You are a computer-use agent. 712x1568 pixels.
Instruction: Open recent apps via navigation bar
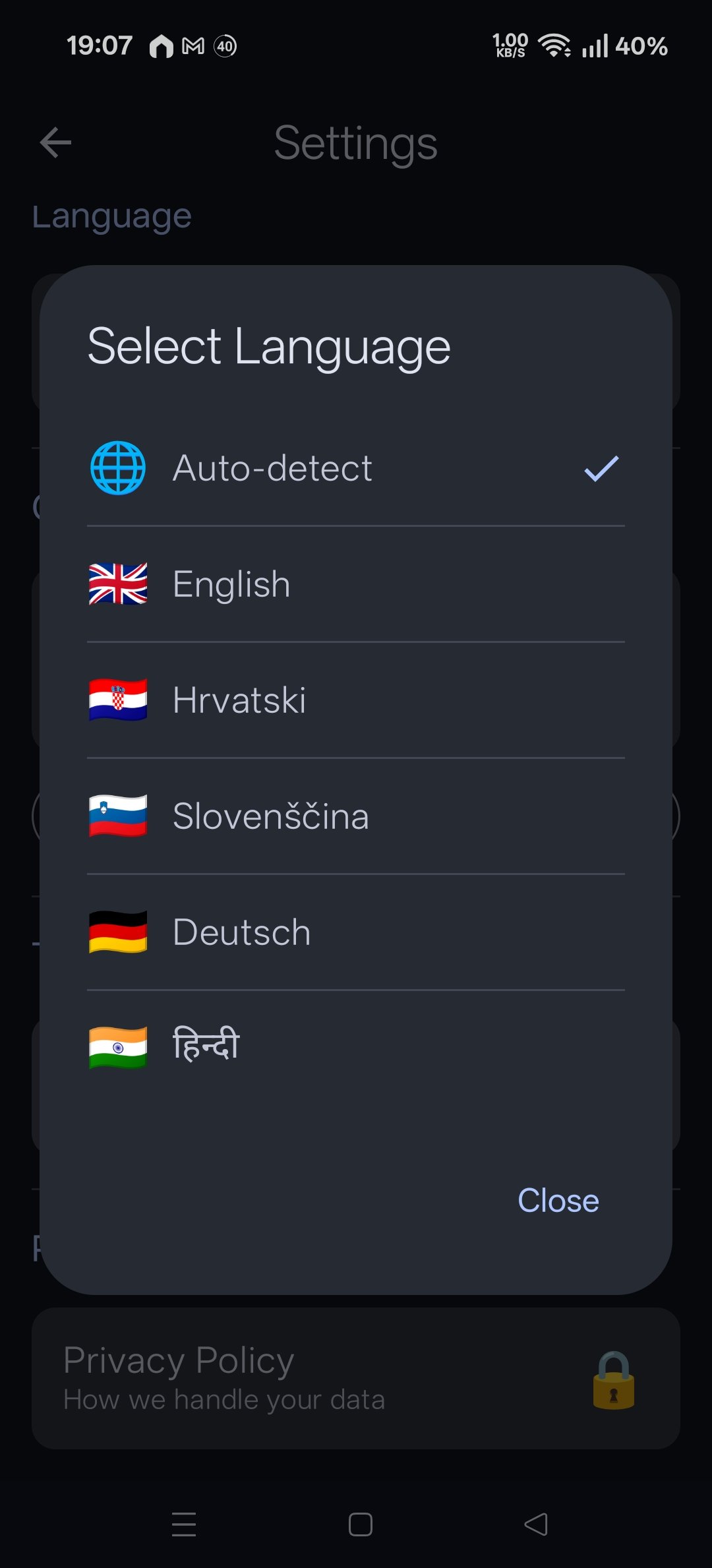[184, 1524]
